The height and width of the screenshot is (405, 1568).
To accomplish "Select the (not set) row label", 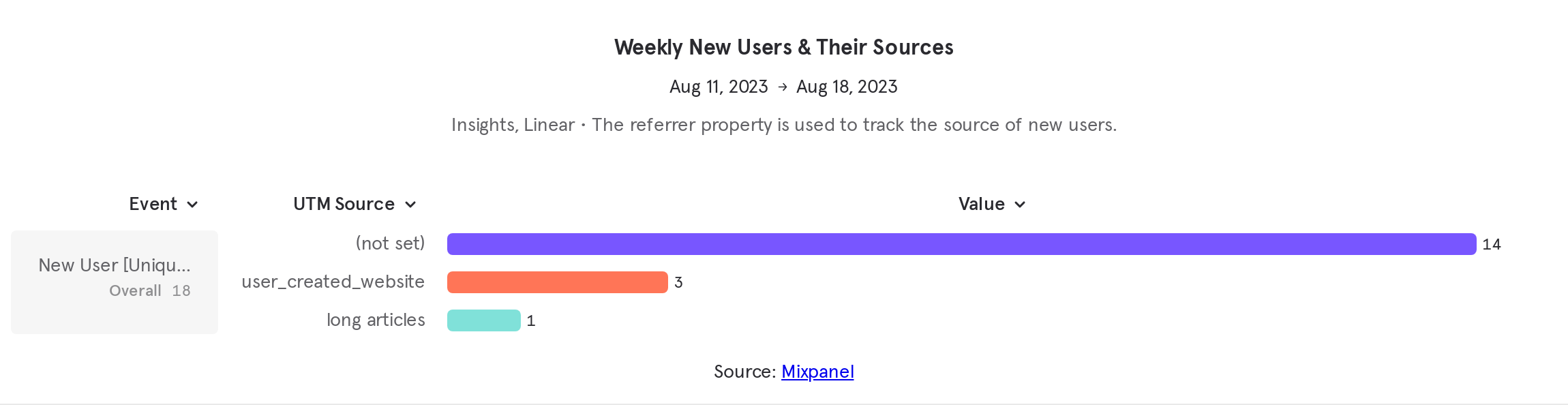I will pos(390,243).
